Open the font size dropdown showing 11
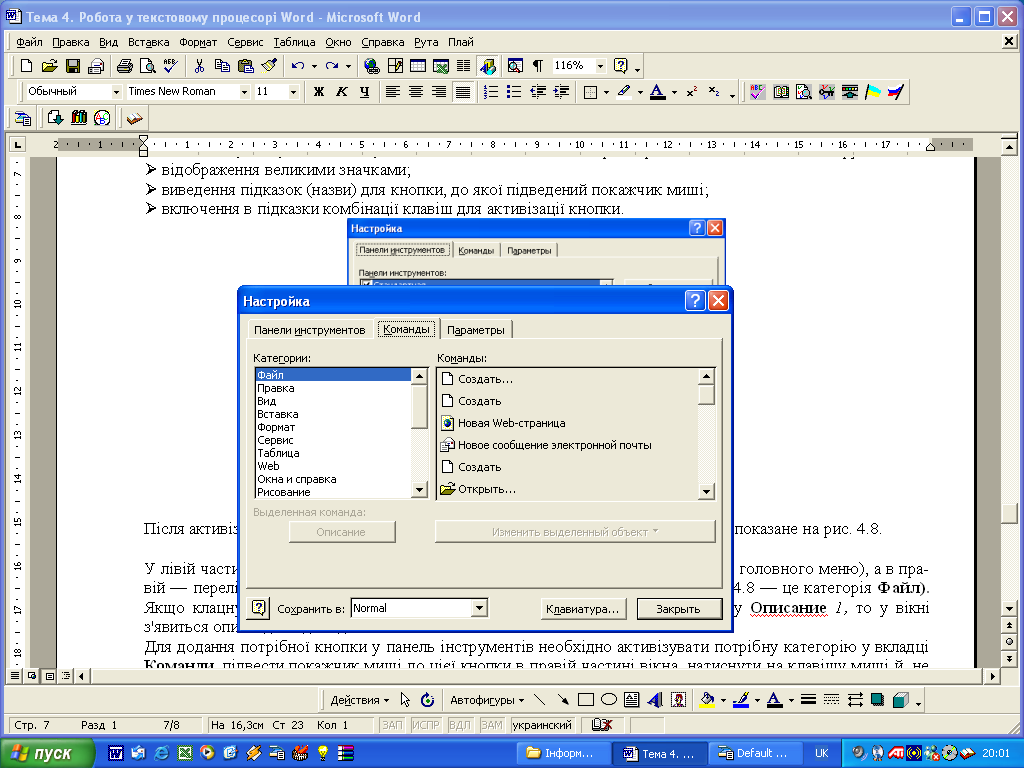This screenshot has width=1024, height=768. point(293,91)
